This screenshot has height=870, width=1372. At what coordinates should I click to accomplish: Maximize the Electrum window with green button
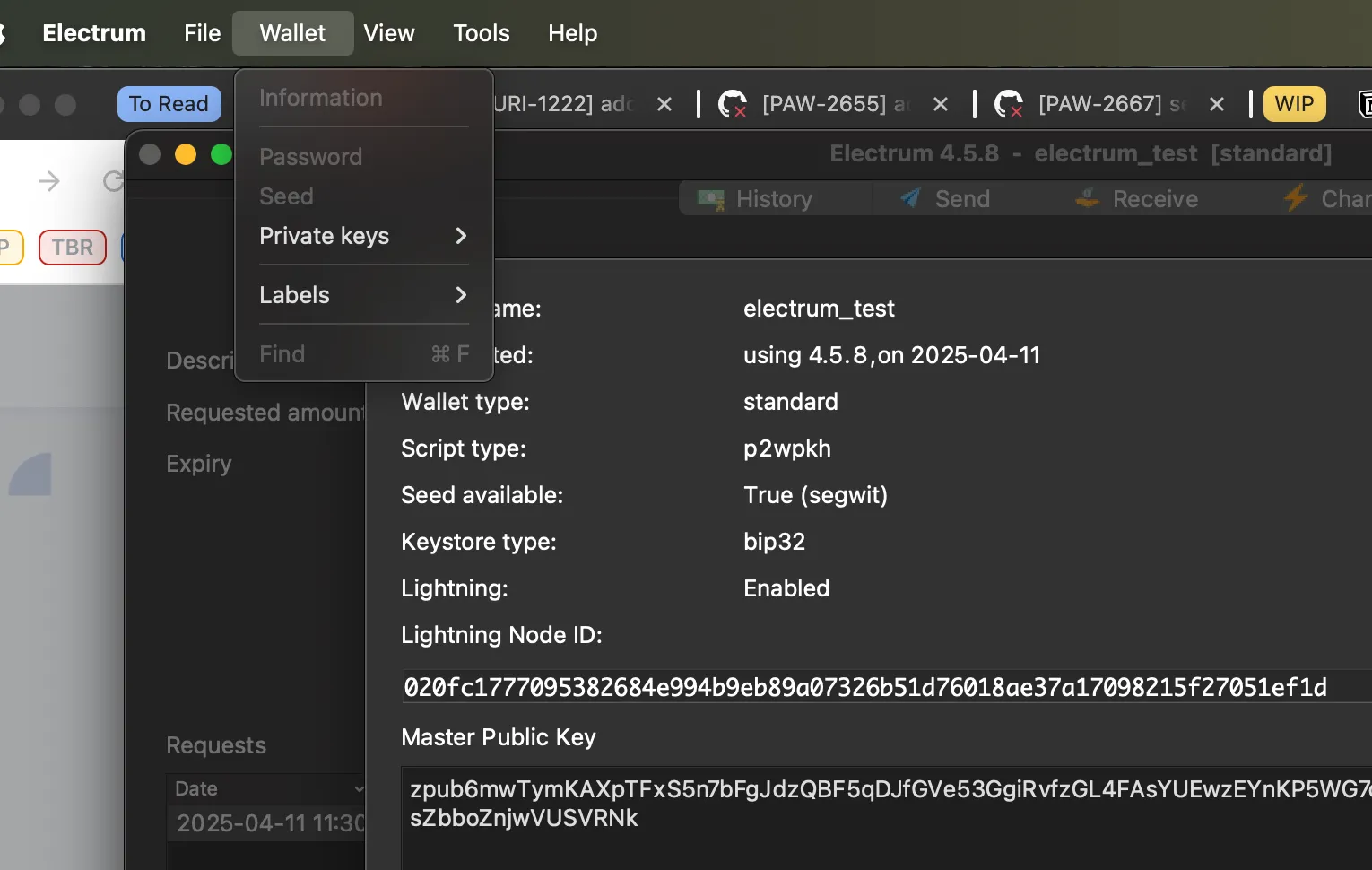coord(221,155)
